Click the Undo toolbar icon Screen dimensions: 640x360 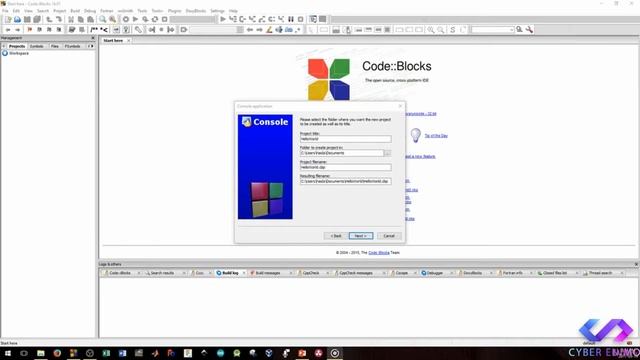click(49, 19)
